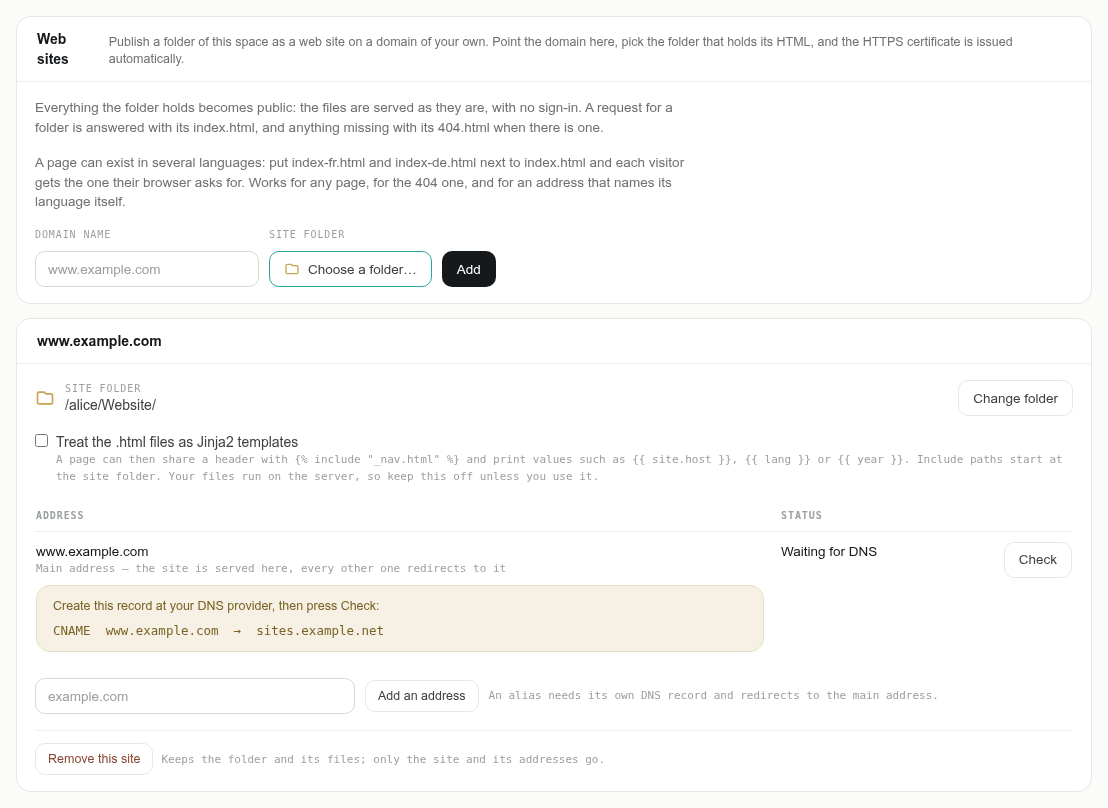Click www.example.com in the address row
The image size is (1108, 808).
(92, 552)
